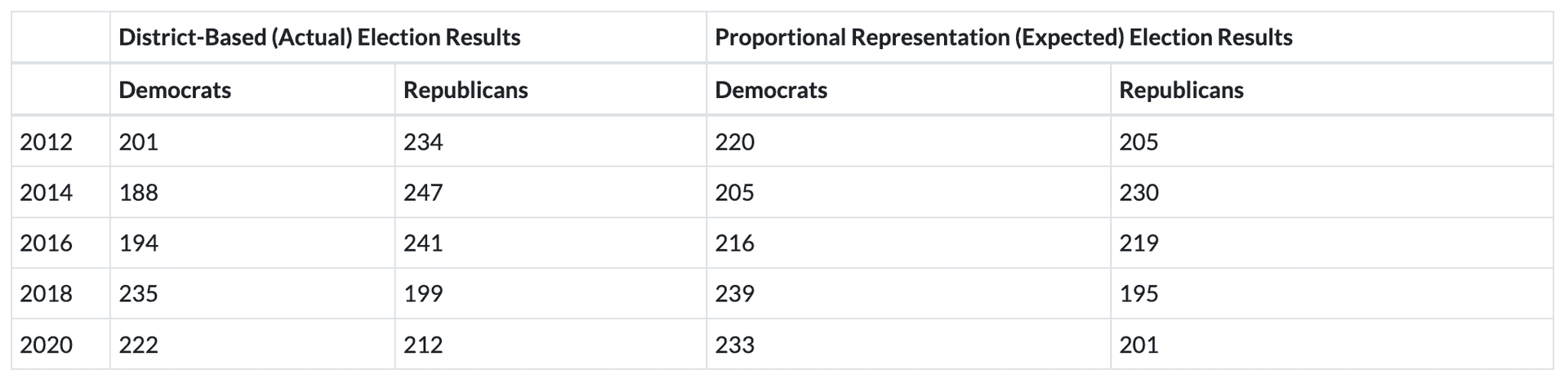
Task: Click the 2012 row label
Action: pyautogui.click(x=46, y=142)
